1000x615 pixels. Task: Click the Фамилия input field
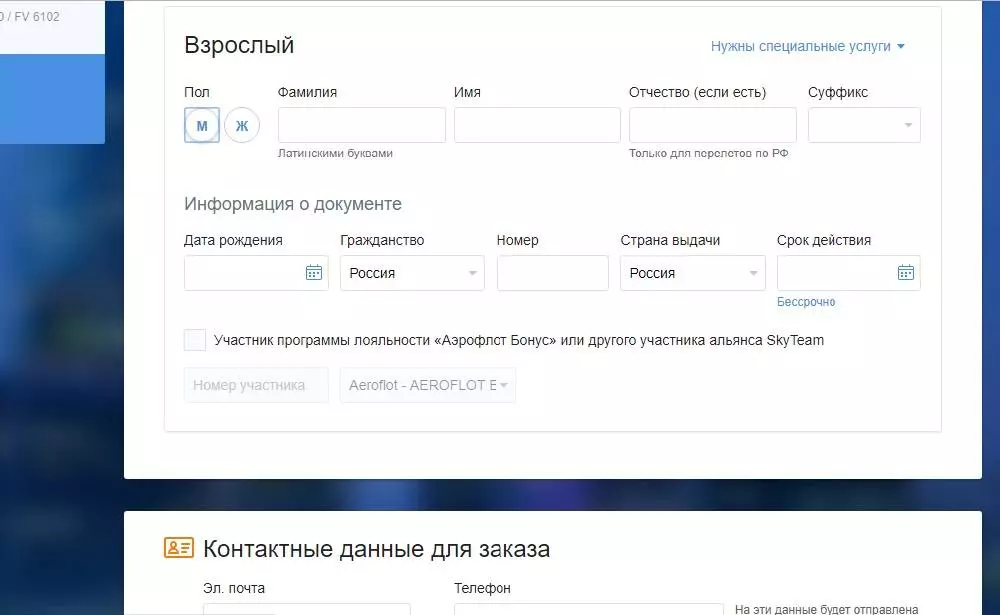361,125
